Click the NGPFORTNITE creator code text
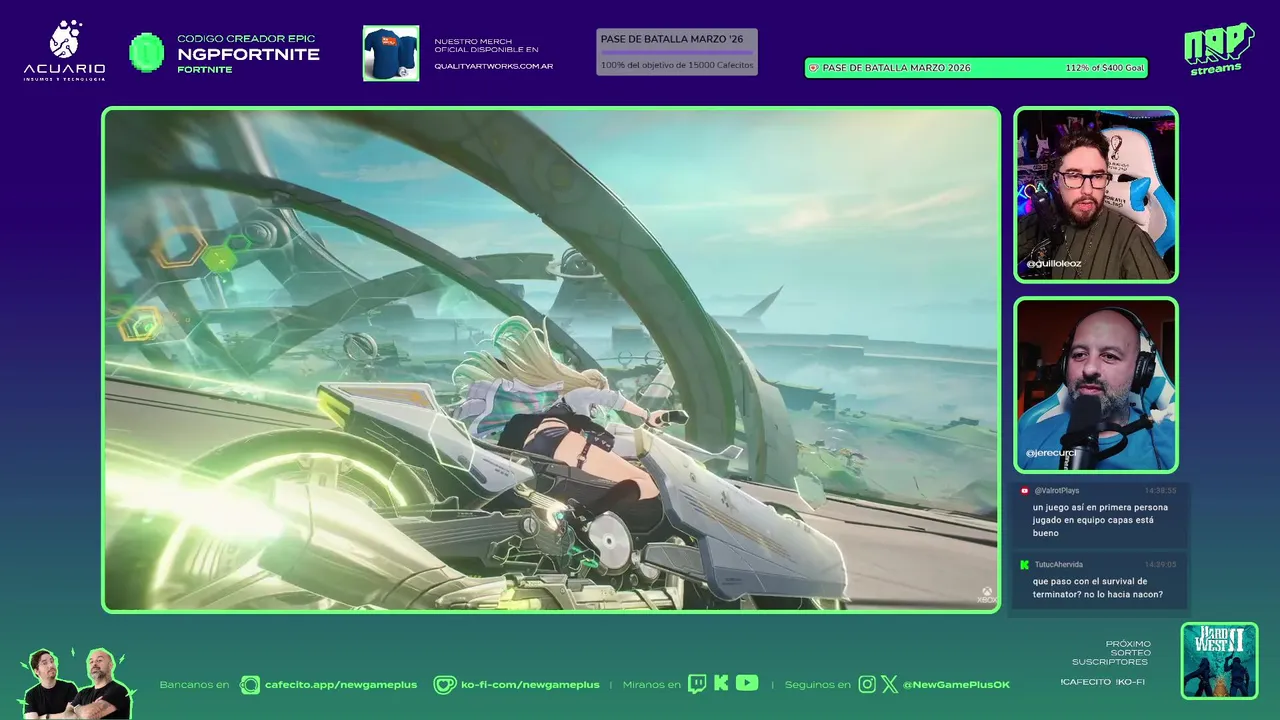1280x720 pixels. [x=248, y=54]
